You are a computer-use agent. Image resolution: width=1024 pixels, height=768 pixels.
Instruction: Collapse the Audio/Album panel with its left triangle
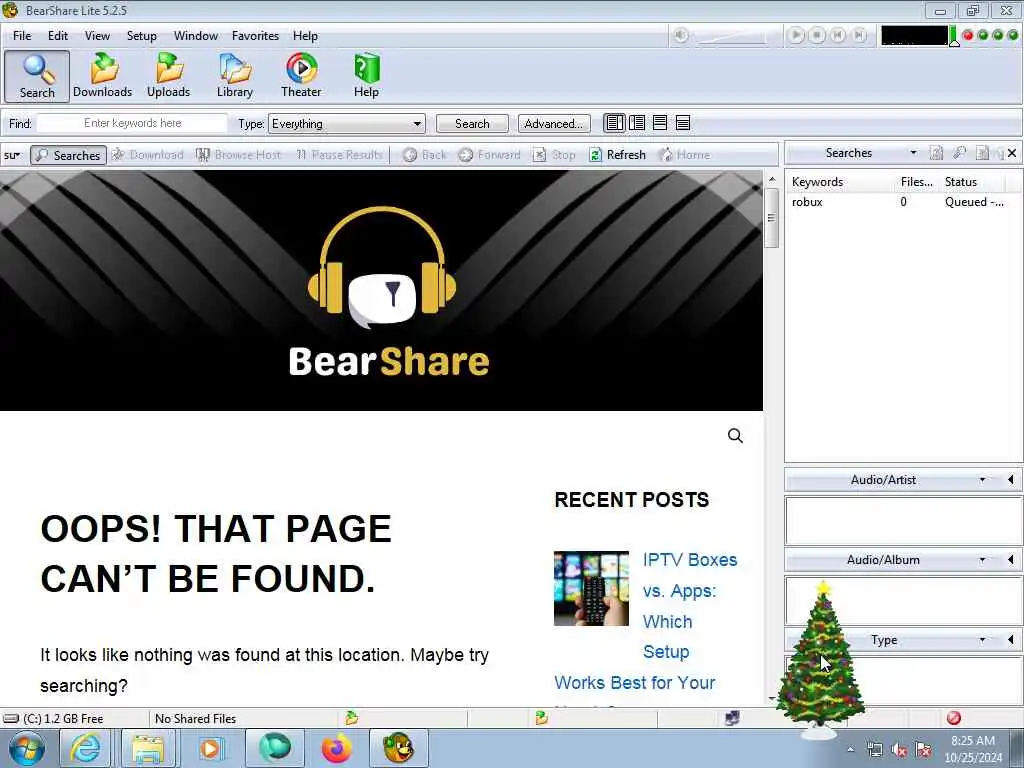(x=1011, y=560)
